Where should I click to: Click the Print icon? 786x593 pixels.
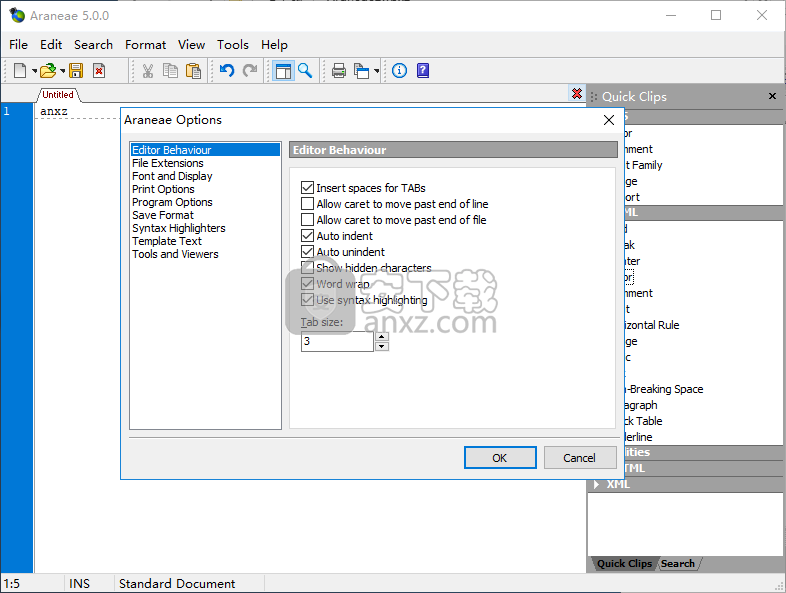(339, 71)
